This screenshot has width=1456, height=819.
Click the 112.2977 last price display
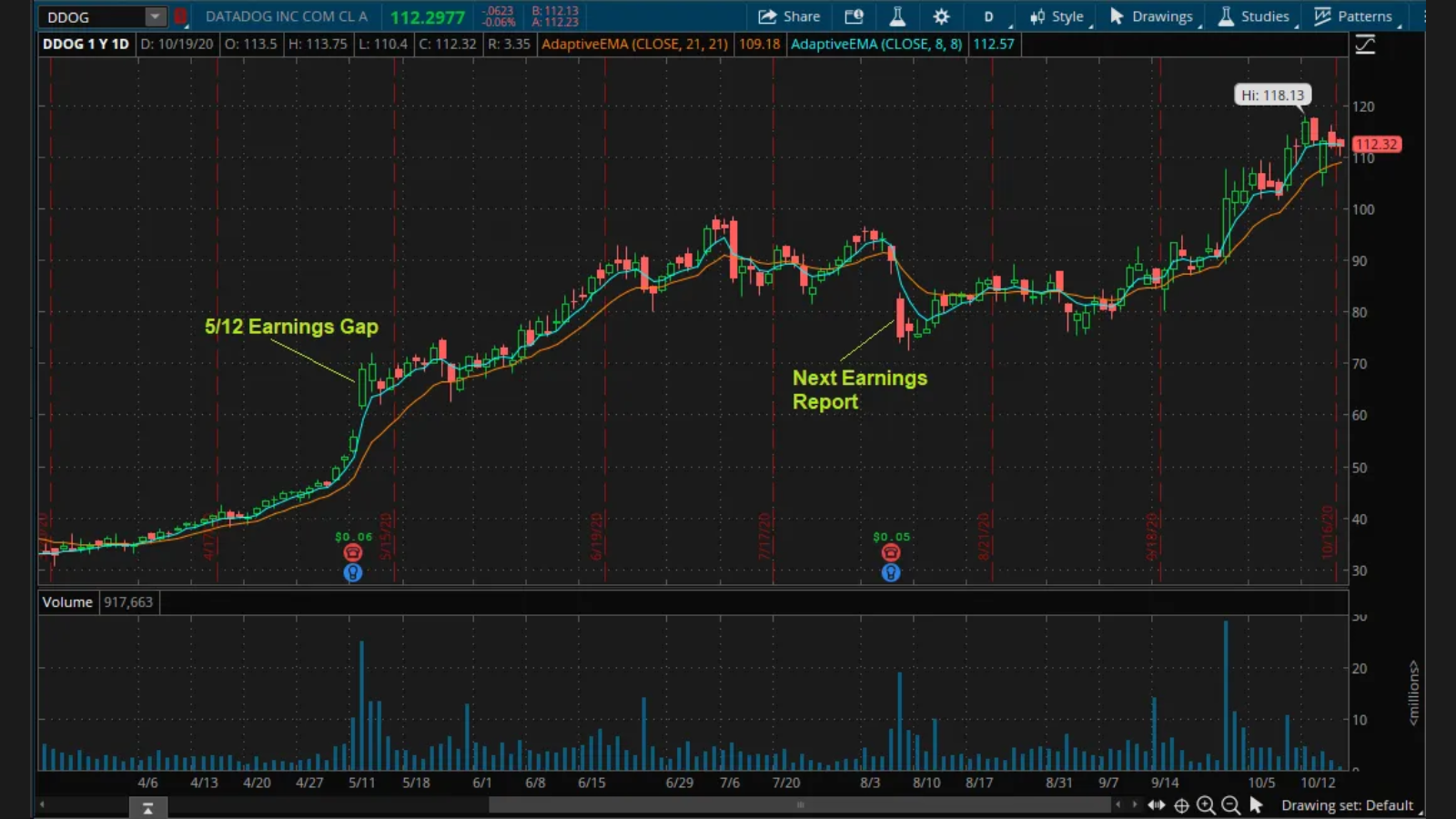428,17
